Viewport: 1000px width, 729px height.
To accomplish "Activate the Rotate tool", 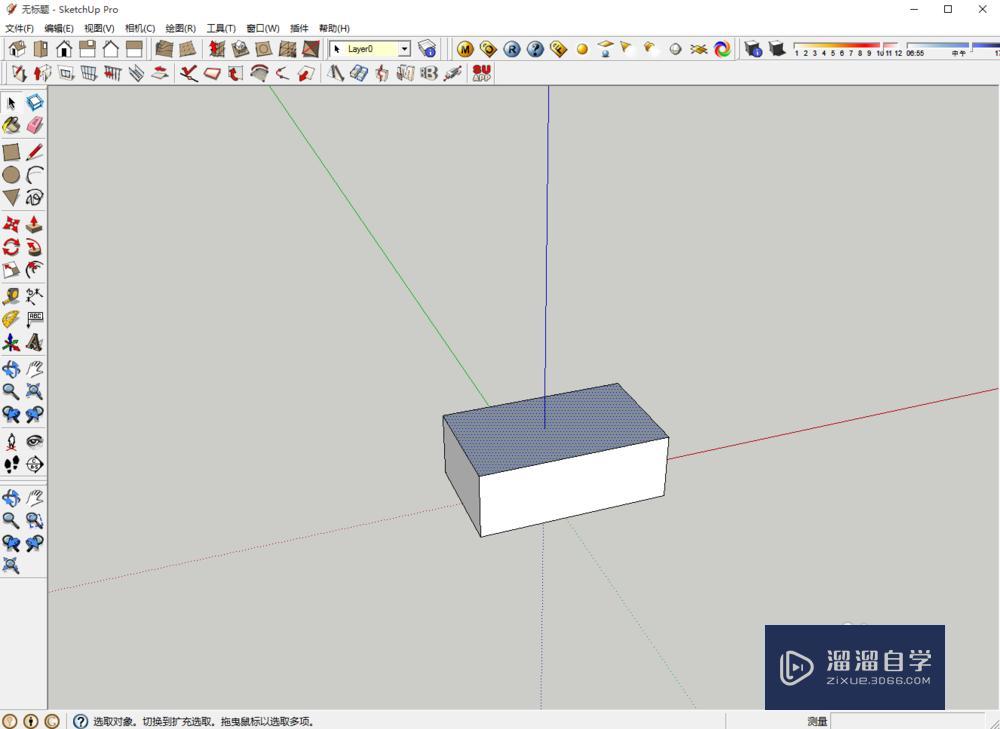I will (x=11, y=247).
